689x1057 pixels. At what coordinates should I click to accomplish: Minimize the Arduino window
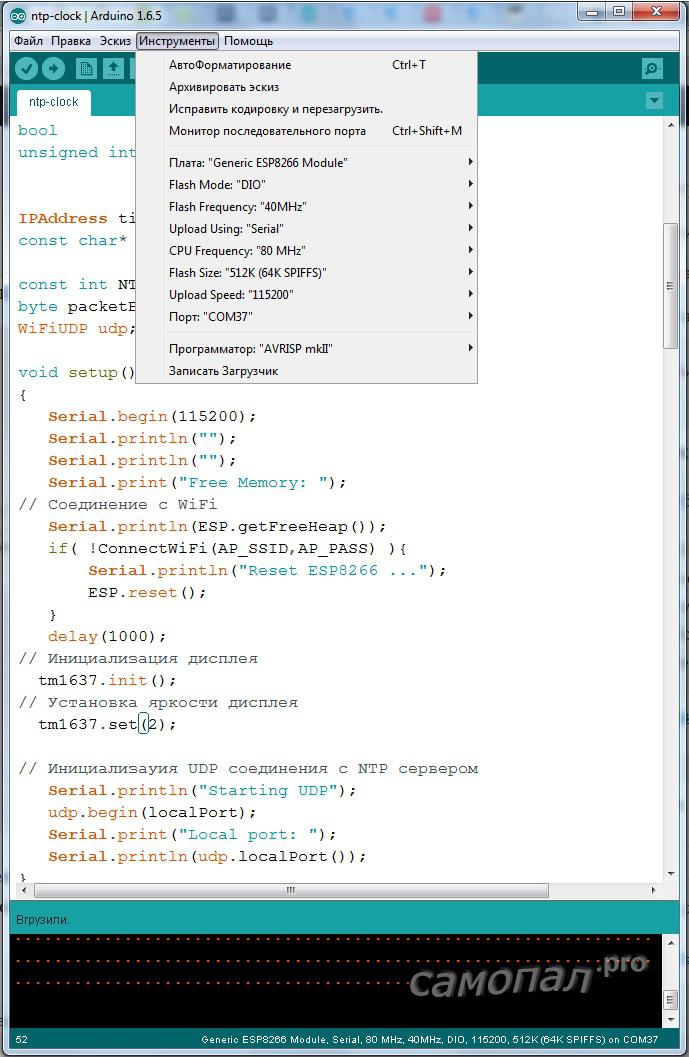(x=592, y=11)
